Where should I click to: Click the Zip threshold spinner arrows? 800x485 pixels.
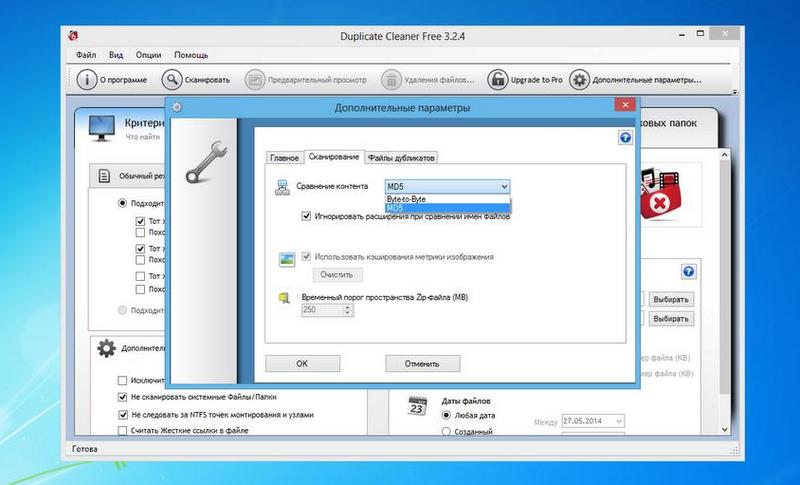click(x=347, y=310)
